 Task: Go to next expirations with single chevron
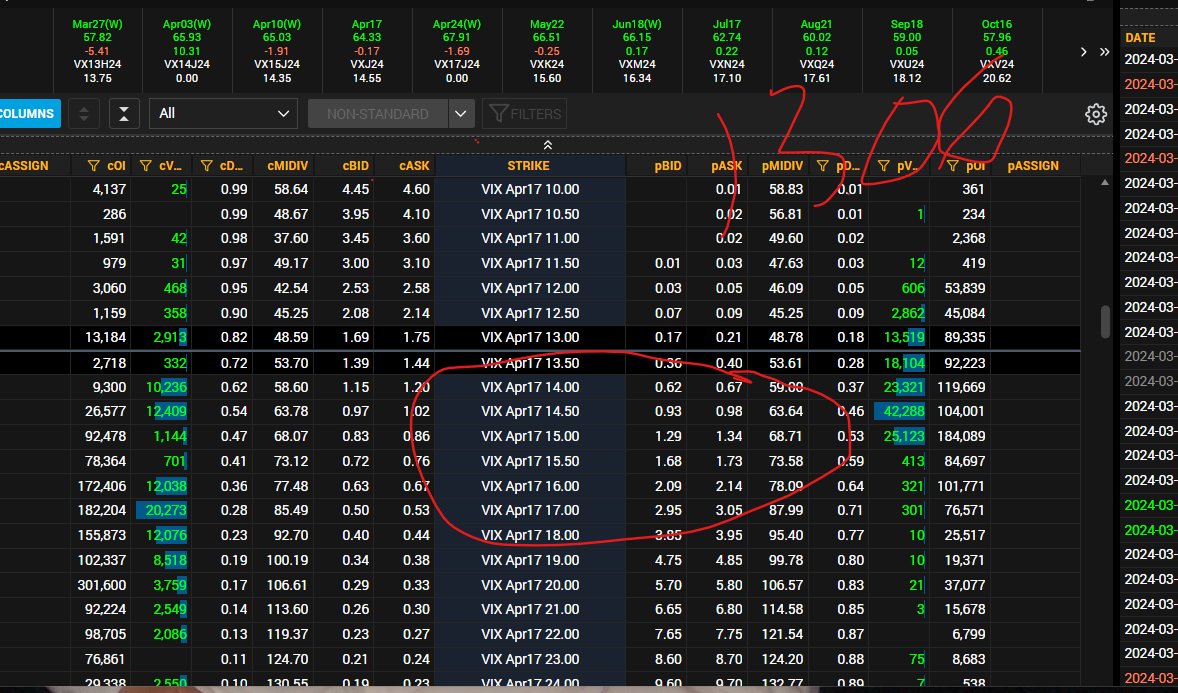[x=1083, y=52]
